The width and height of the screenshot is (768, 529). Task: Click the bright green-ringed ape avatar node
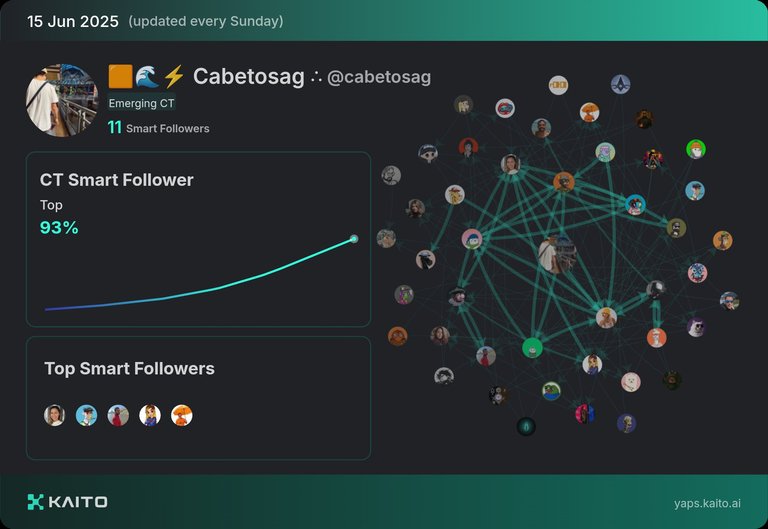(696, 149)
